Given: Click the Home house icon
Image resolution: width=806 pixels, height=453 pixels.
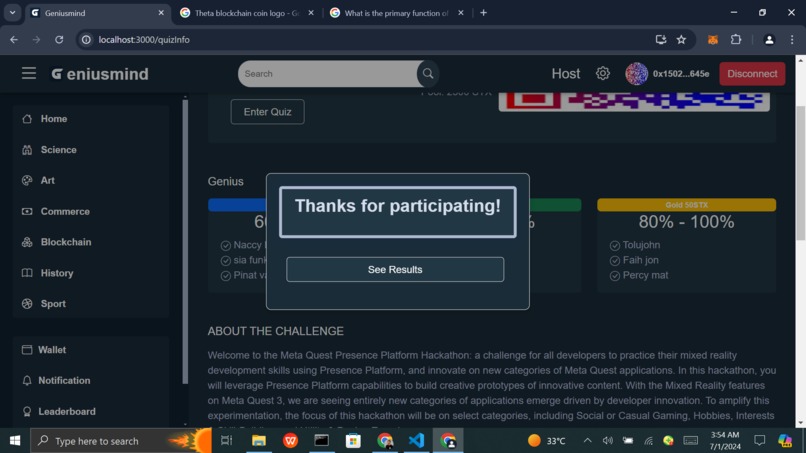Looking at the screenshot, I should coord(27,119).
